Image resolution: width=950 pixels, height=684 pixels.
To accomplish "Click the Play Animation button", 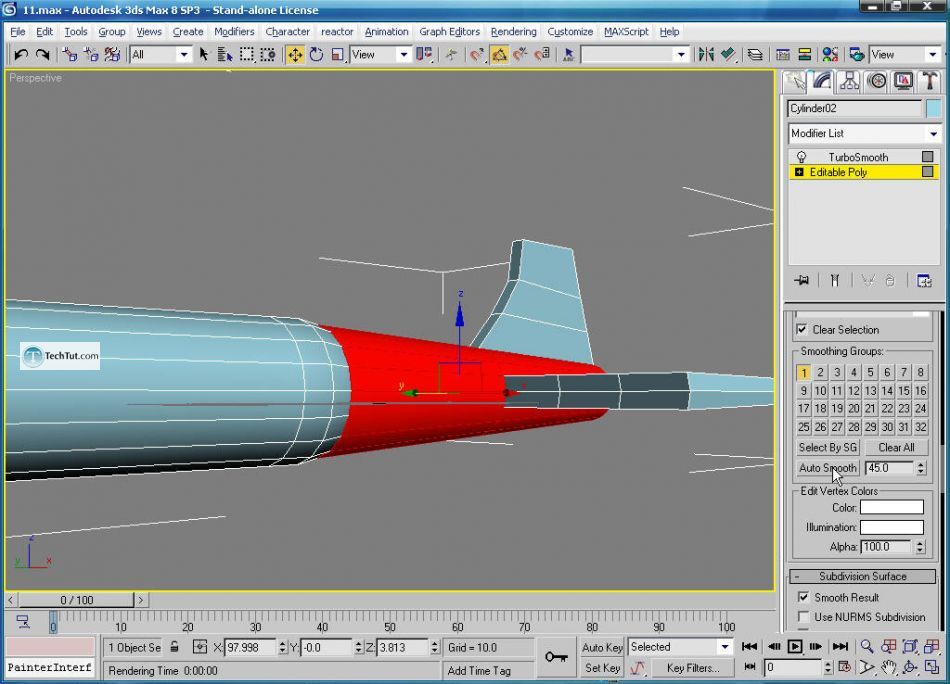I will coord(794,646).
